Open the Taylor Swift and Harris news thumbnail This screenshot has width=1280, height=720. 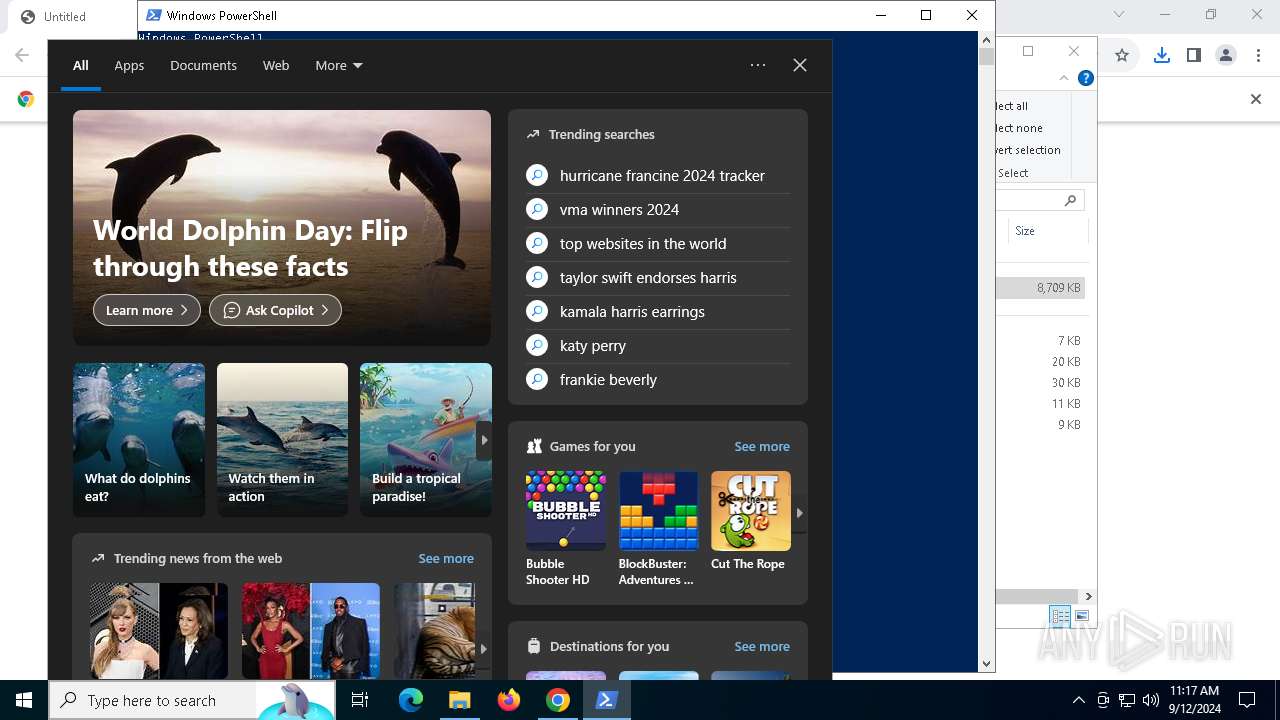[159, 631]
